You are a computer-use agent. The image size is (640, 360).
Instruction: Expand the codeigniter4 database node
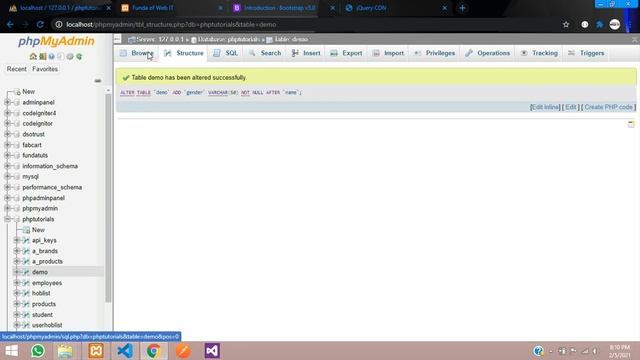click(7, 113)
